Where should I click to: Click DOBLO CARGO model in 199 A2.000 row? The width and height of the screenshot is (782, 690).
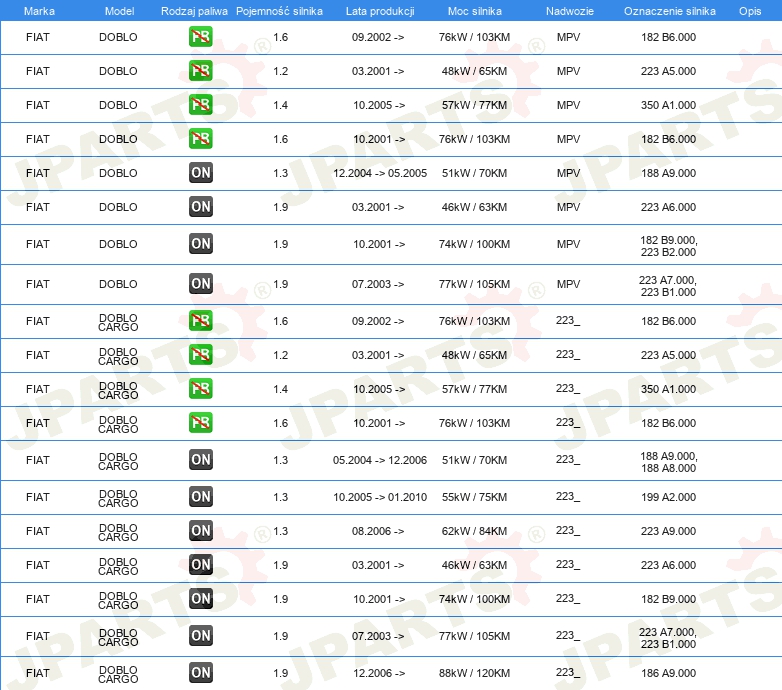pyautogui.click(x=118, y=498)
